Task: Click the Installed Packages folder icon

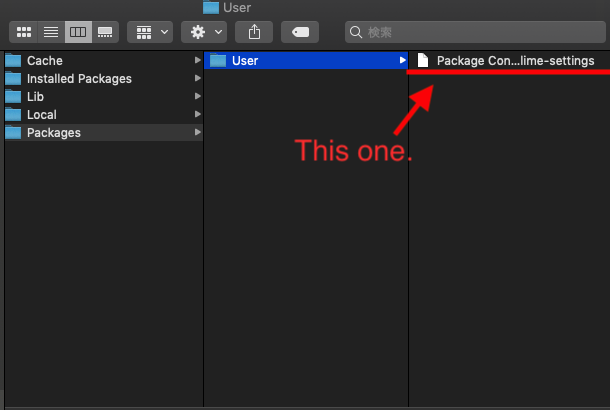Action: click(x=13, y=79)
